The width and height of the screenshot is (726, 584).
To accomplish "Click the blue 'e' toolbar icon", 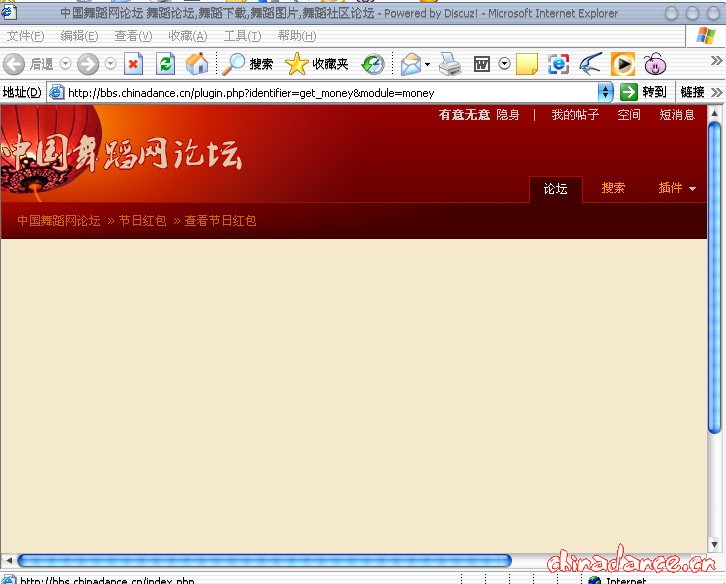I will [558, 64].
